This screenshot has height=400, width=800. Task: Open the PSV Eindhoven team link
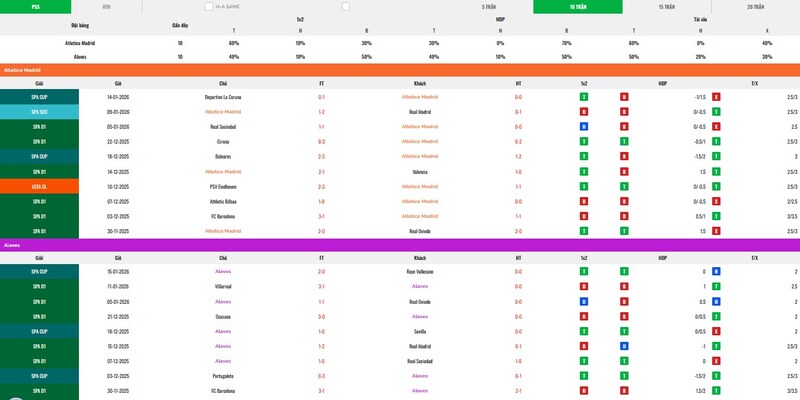tap(222, 186)
